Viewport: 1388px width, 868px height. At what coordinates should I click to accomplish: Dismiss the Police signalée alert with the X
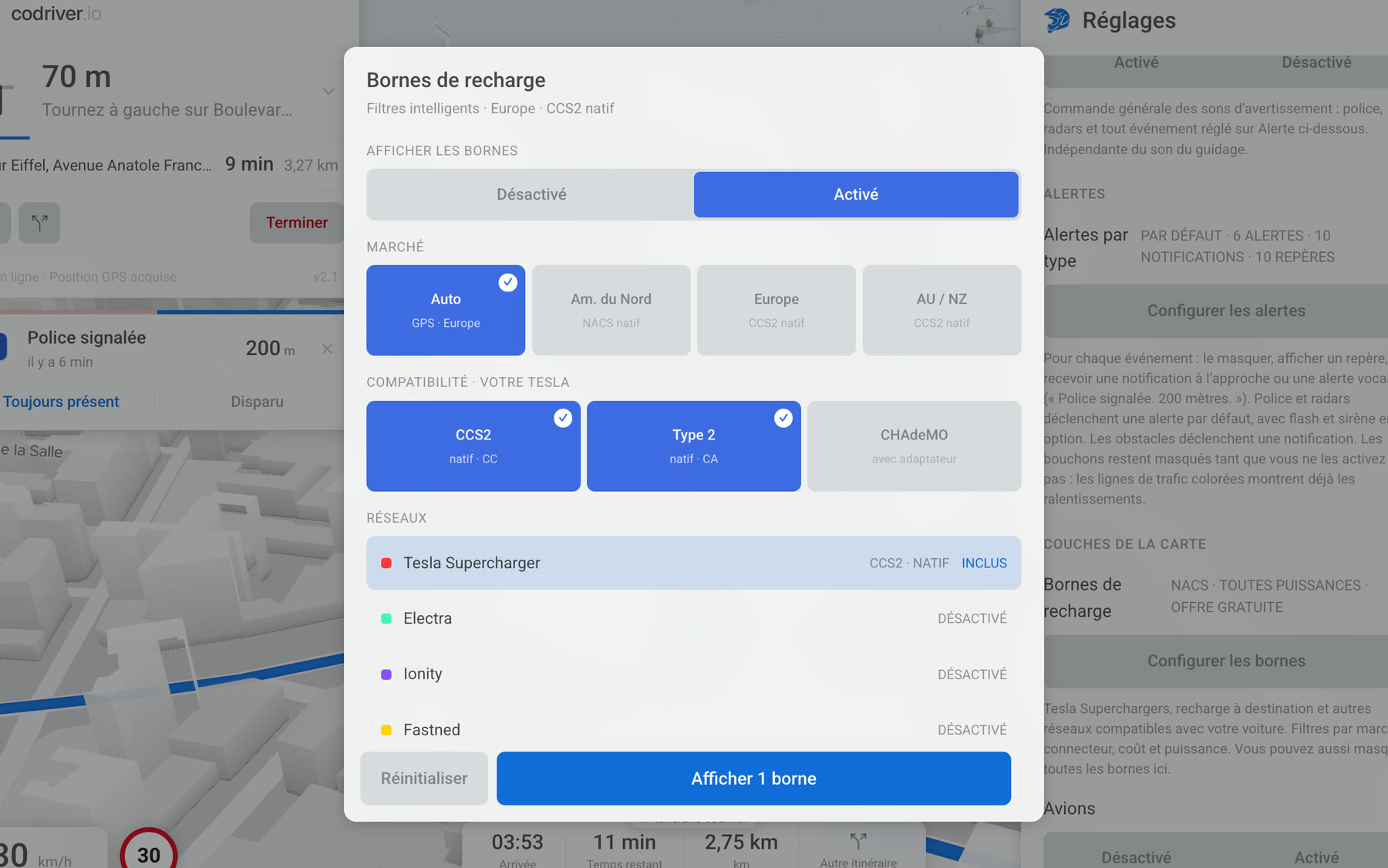pos(327,349)
